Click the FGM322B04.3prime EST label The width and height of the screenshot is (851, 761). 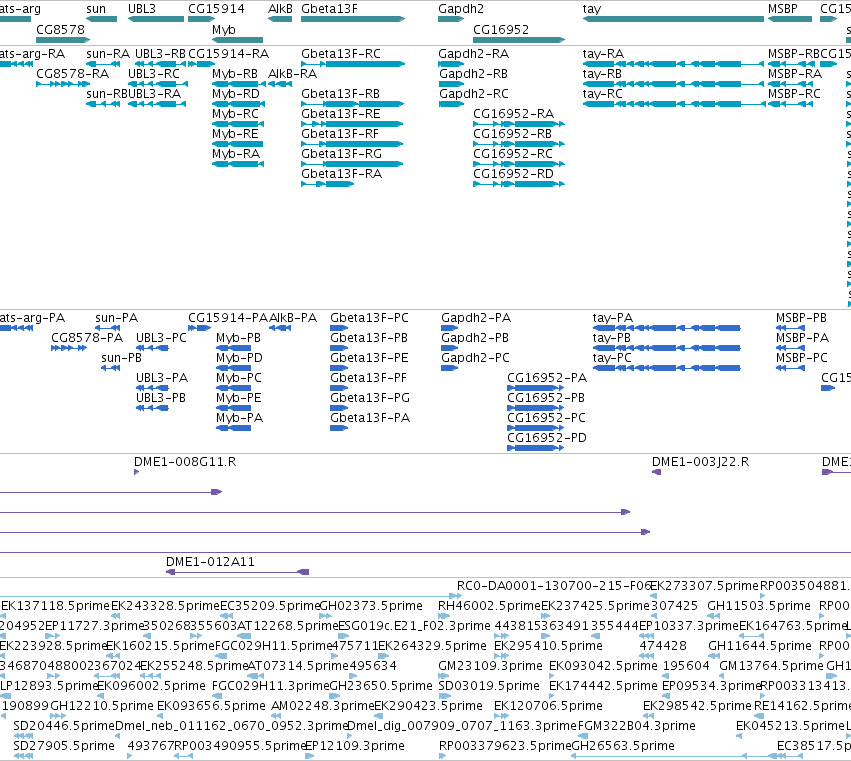[x=637, y=726]
